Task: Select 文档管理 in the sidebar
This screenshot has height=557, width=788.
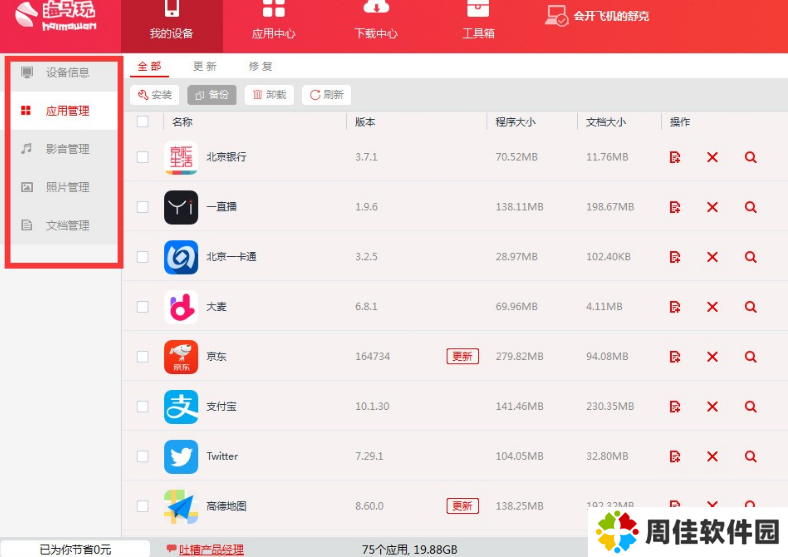Action: point(64,225)
